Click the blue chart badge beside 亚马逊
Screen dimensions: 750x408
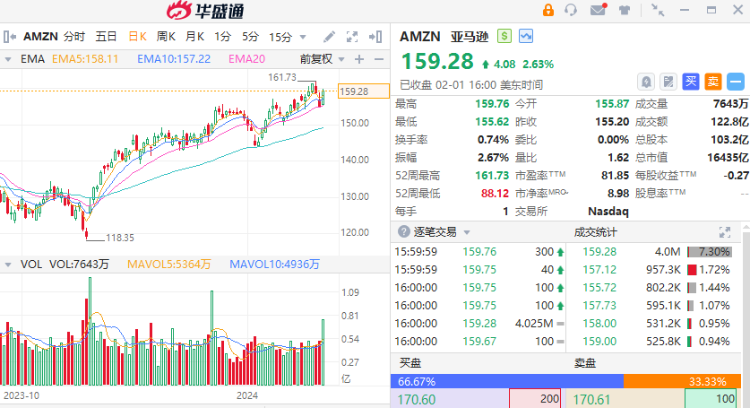point(526,36)
